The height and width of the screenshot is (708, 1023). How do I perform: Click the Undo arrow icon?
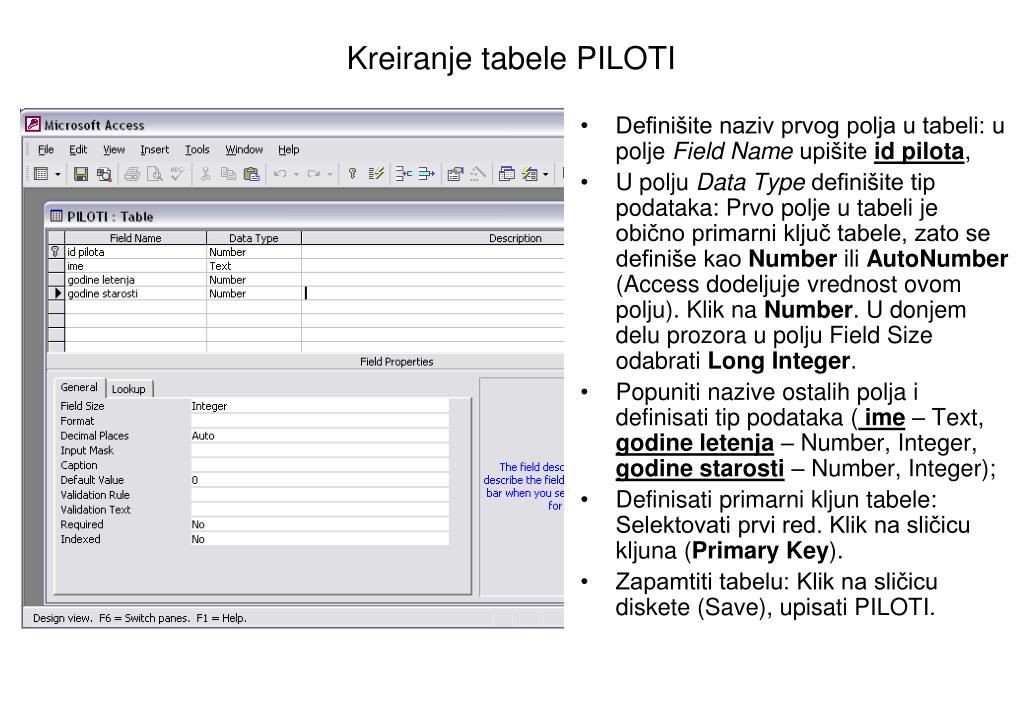coord(280,174)
